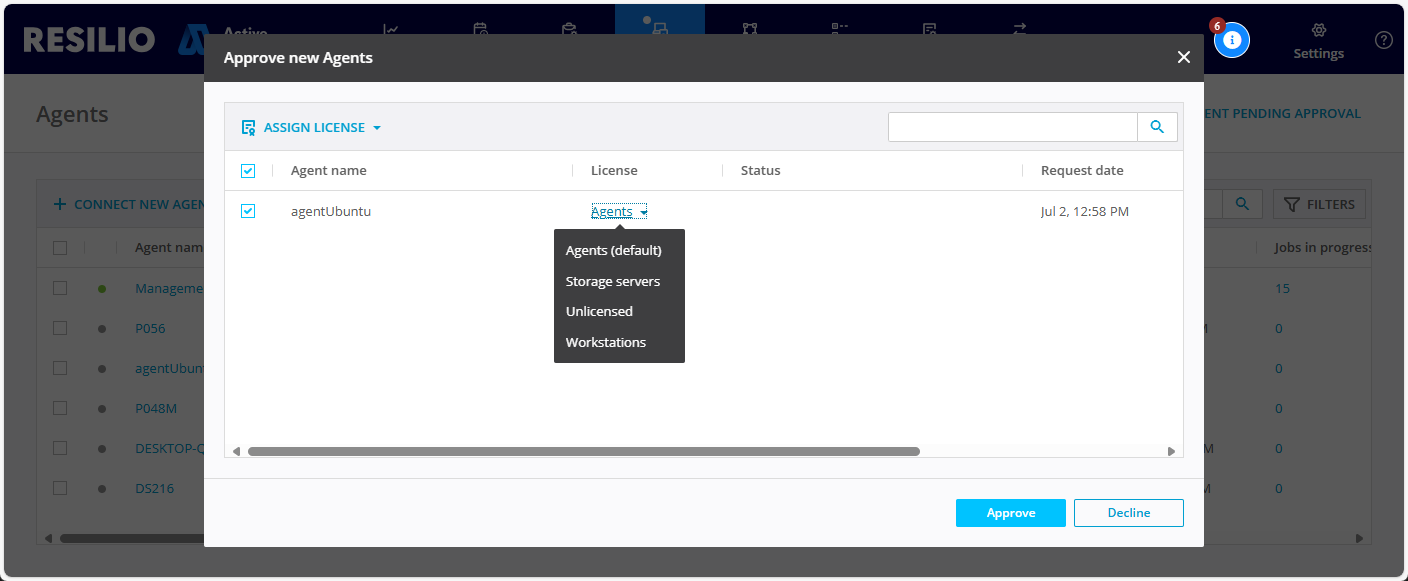This screenshot has height=581, width=1408.
Task: Uncheck the agentUbuntu row checkbox
Action: pyautogui.click(x=248, y=211)
